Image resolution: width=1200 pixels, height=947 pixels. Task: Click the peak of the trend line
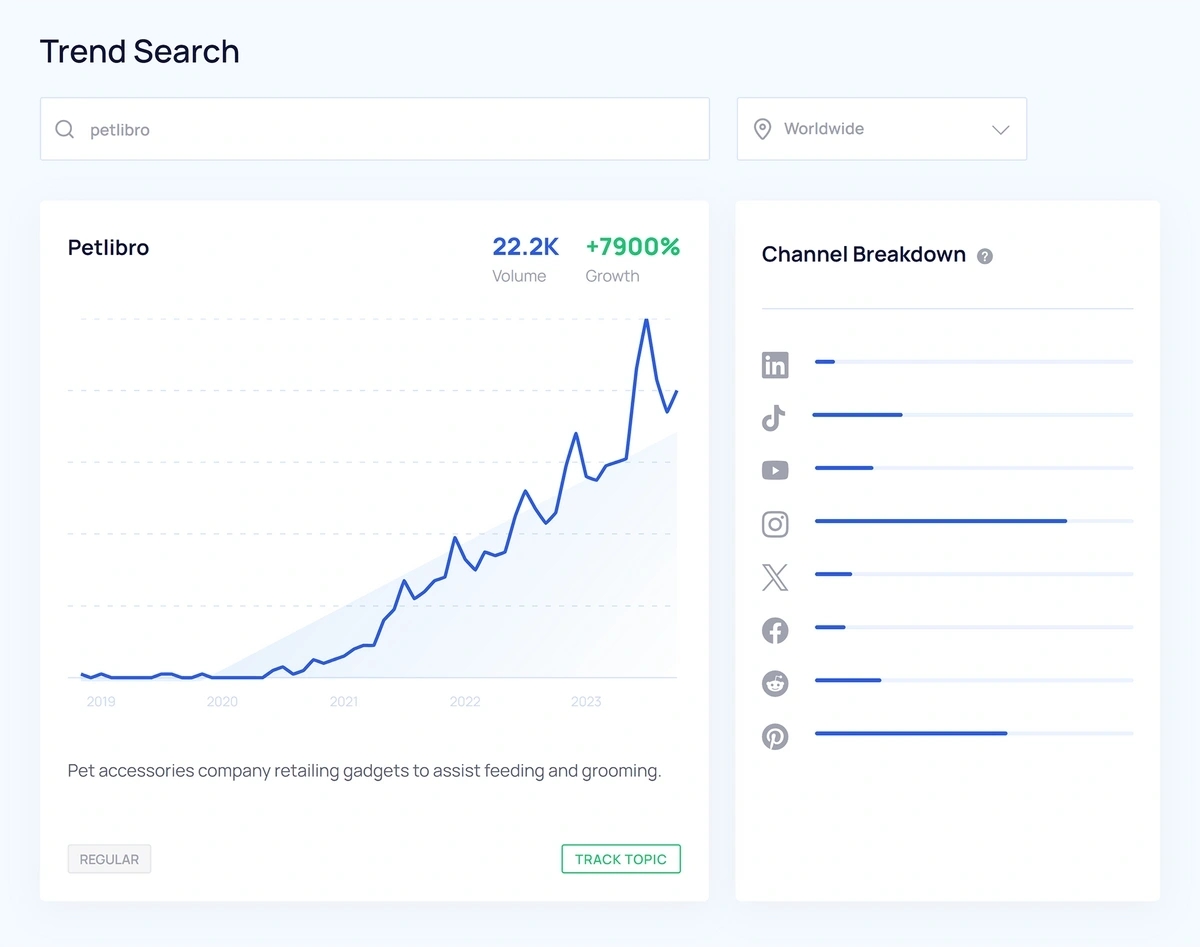click(x=647, y=320)
